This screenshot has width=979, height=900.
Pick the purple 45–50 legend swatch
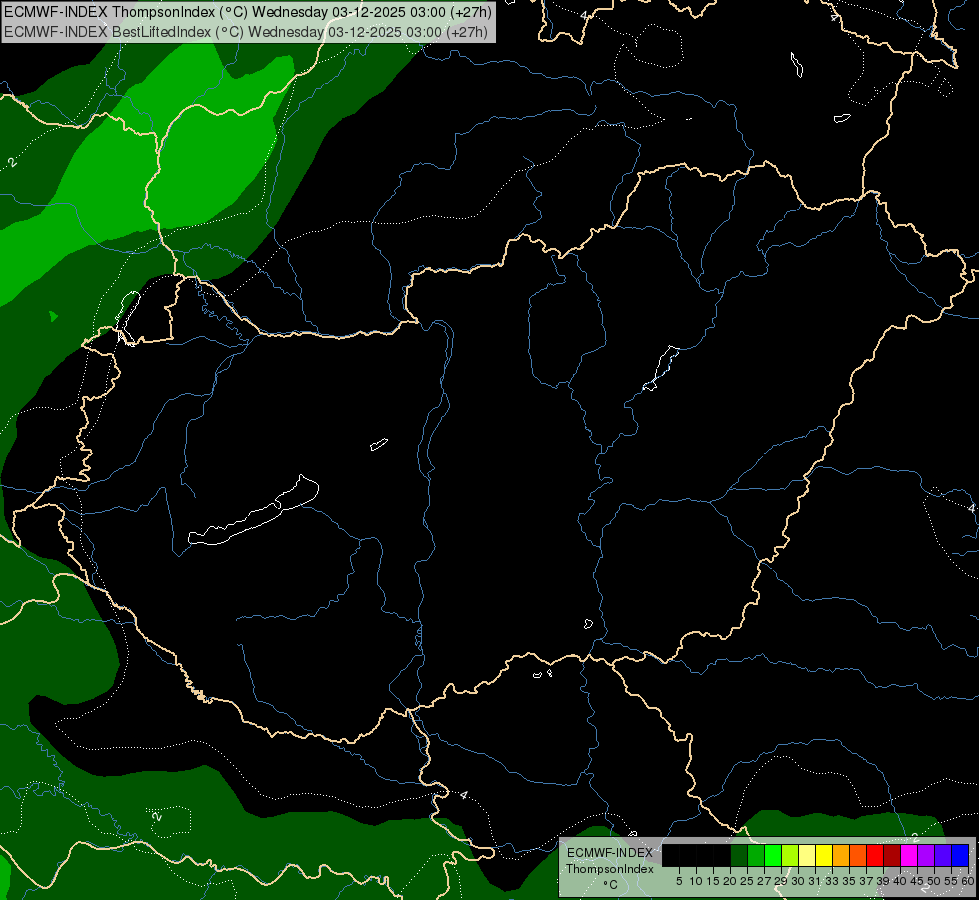tap(927, 855)
